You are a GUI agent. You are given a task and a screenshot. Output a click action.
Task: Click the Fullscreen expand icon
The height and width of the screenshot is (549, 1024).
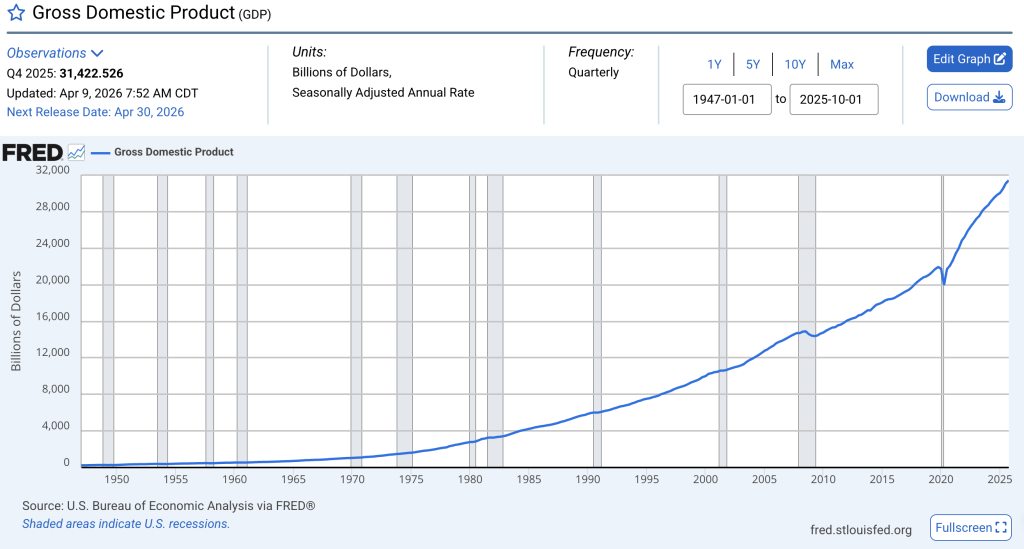[x=1003, y=528]
